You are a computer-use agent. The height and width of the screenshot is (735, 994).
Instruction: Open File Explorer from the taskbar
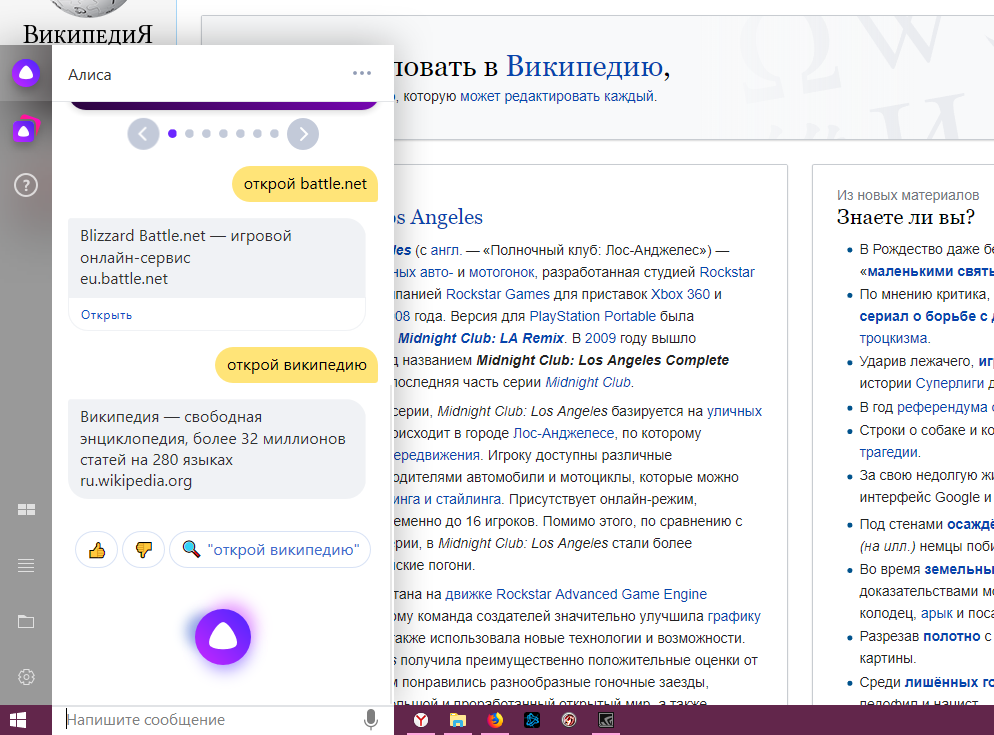click(458, 720)
